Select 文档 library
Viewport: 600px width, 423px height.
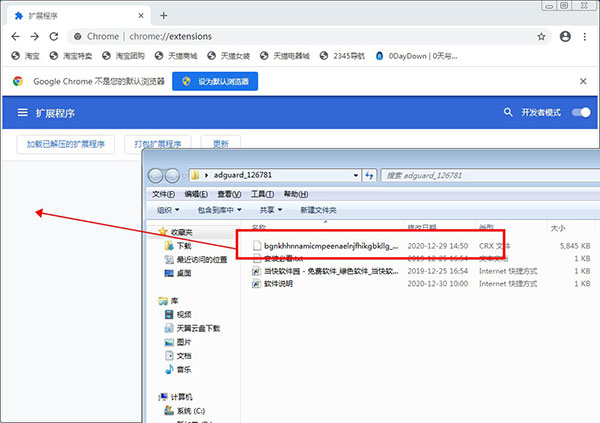(178, 356)
